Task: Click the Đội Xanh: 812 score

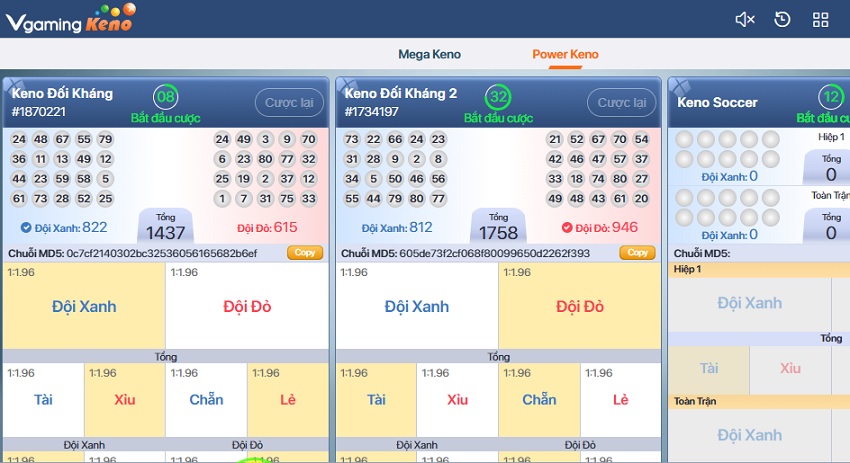Action: point(397,228)
